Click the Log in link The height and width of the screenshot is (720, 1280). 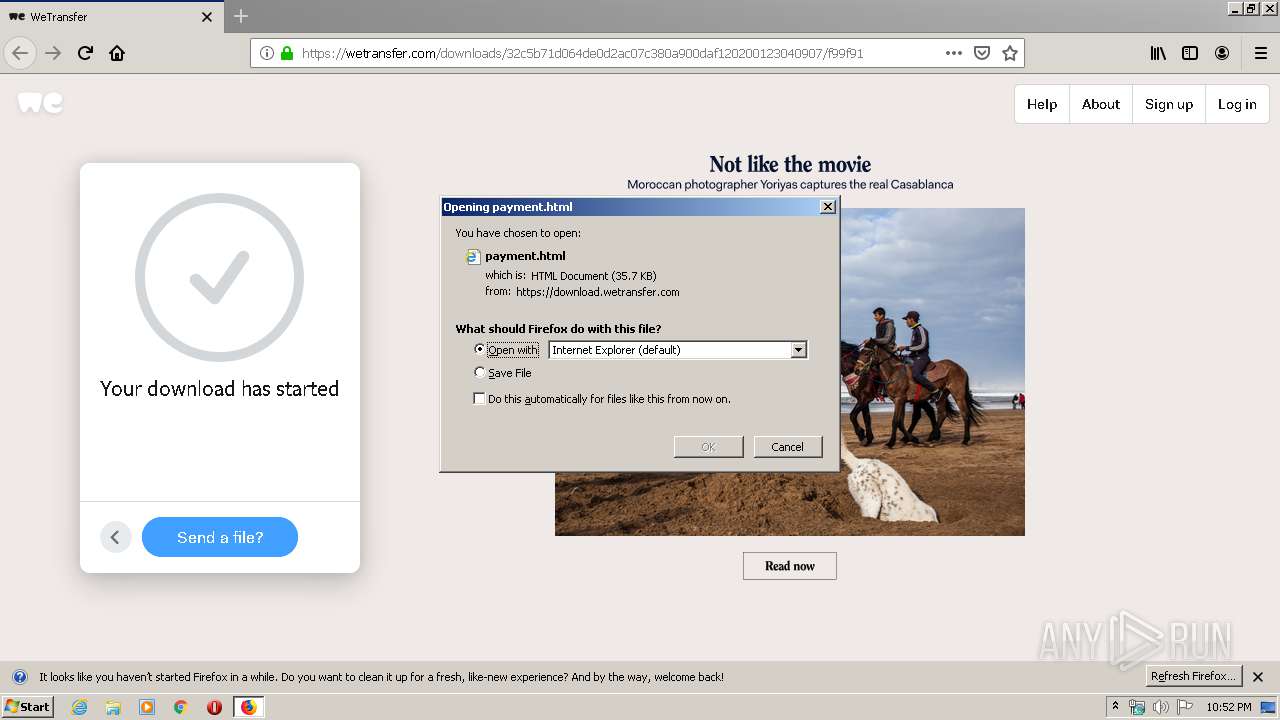(1237, 104)
